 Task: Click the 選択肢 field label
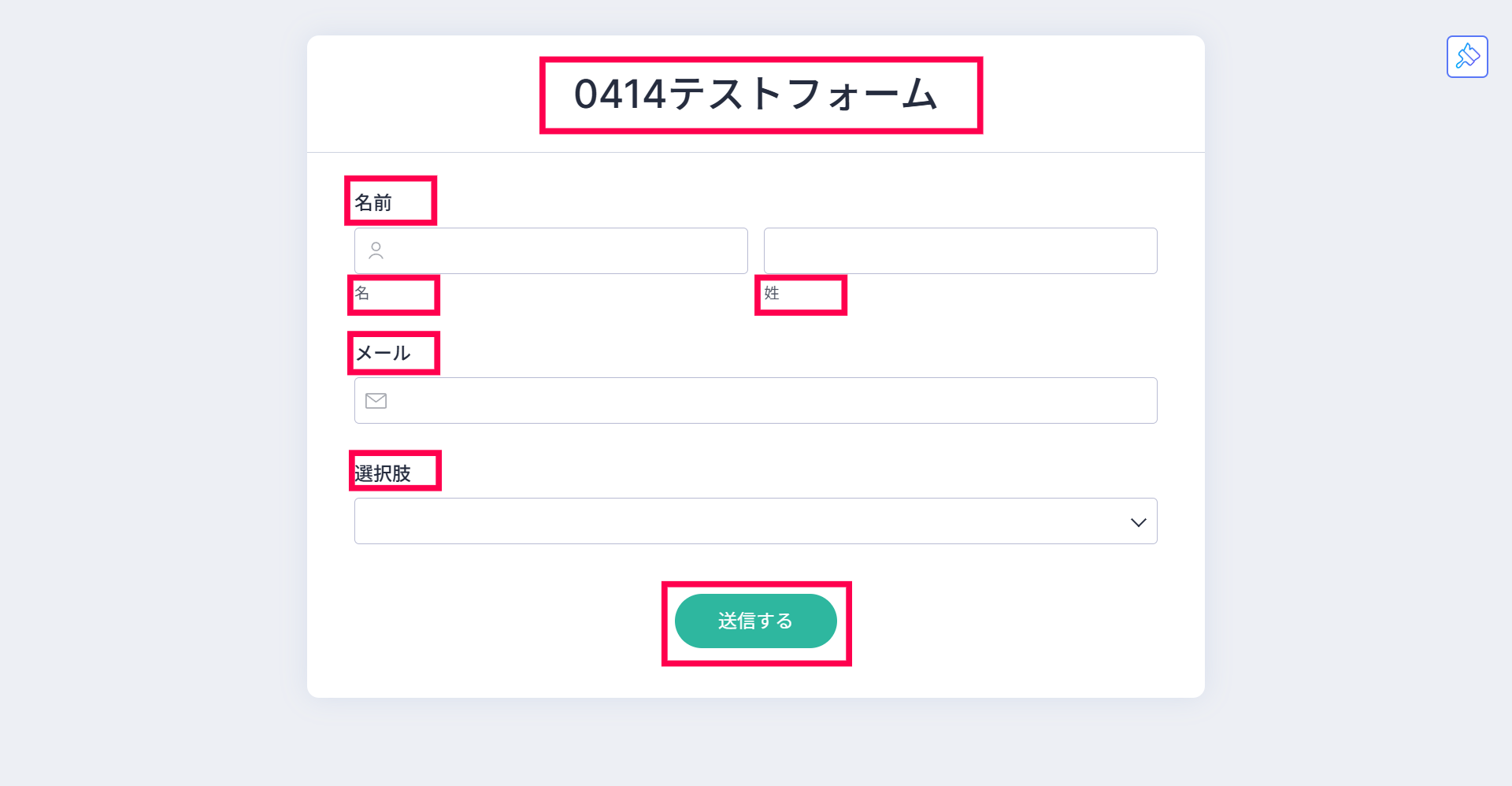click(384, 473)
